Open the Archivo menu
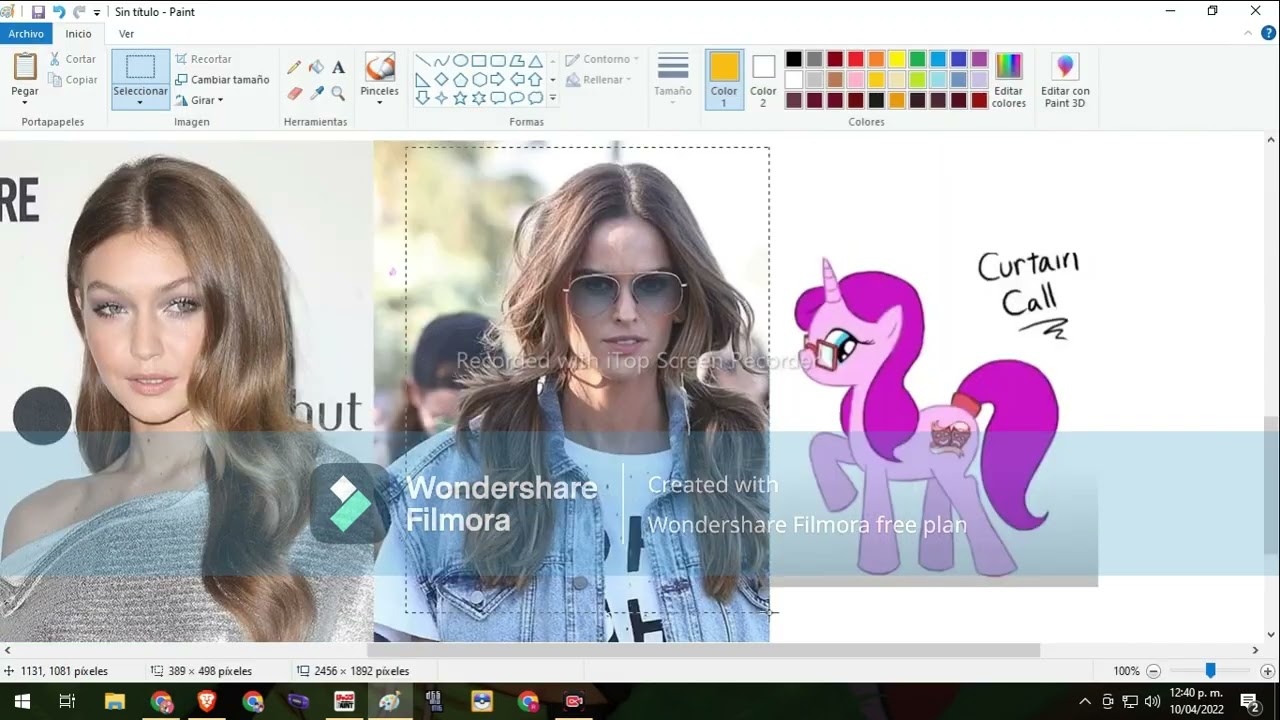 click(x=26, y=33)
